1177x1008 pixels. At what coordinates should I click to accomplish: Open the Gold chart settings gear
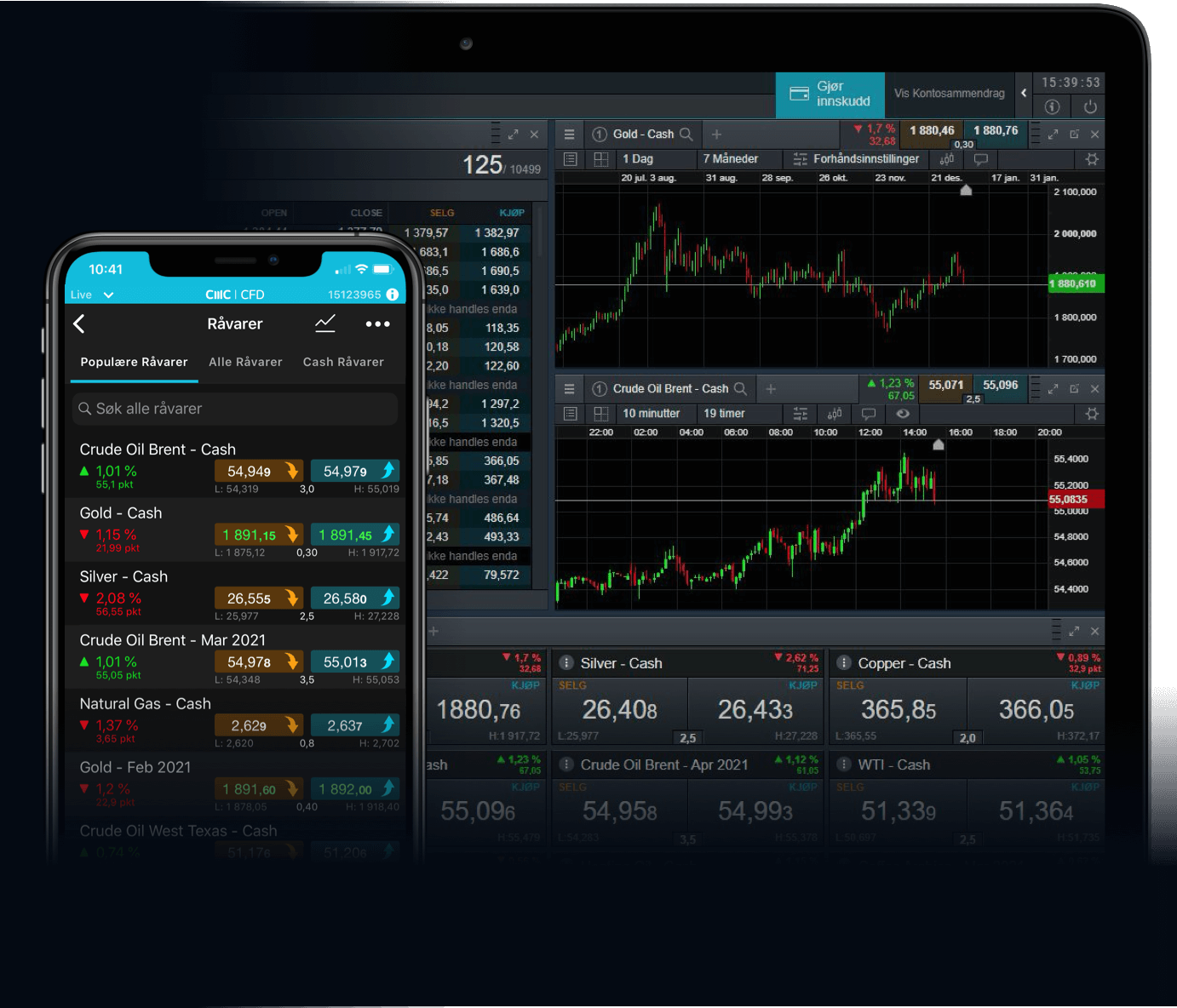click(1091, 159)
